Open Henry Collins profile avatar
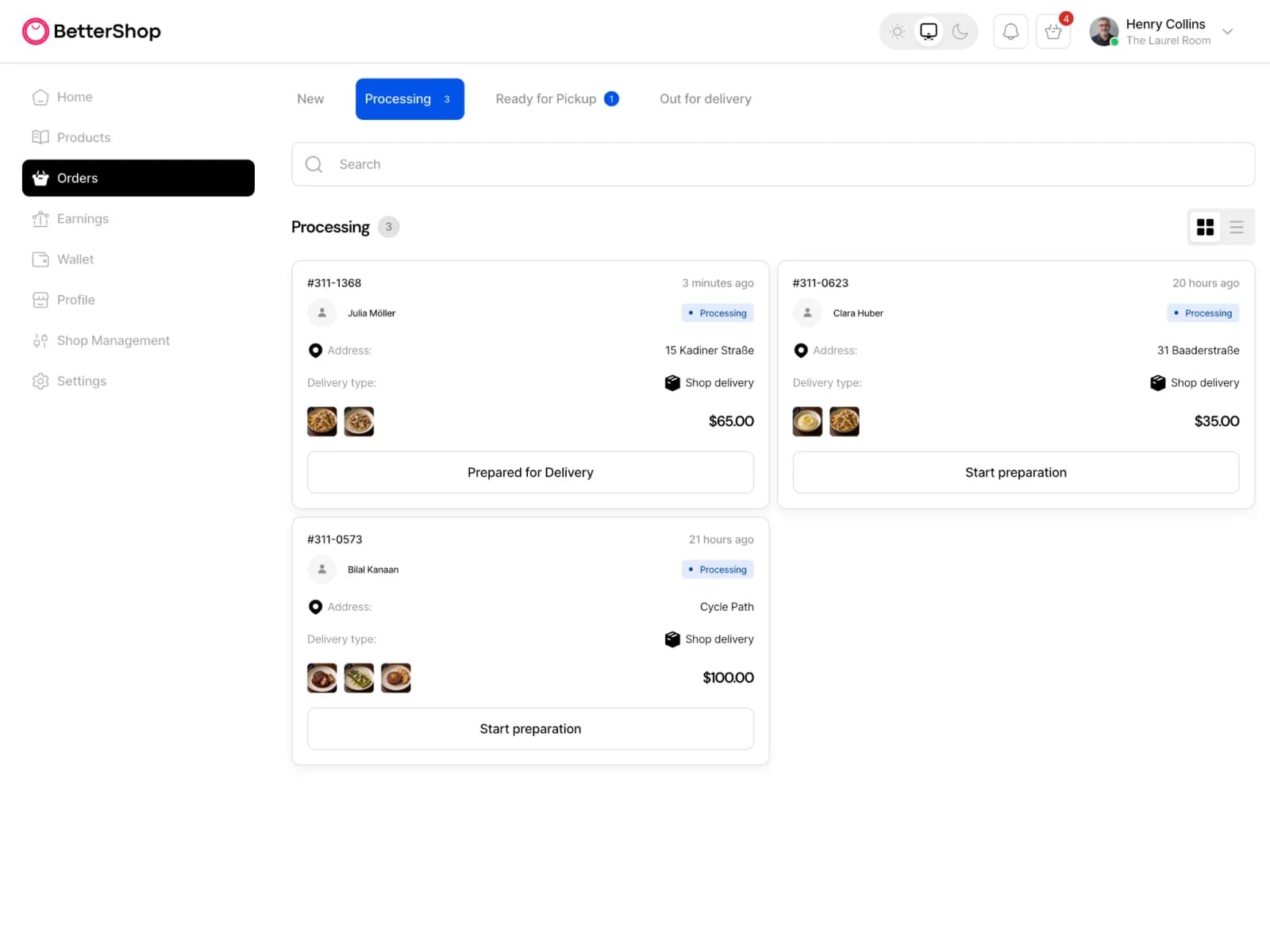Viewport: 1270px width, 952px height. (1103, 32)
